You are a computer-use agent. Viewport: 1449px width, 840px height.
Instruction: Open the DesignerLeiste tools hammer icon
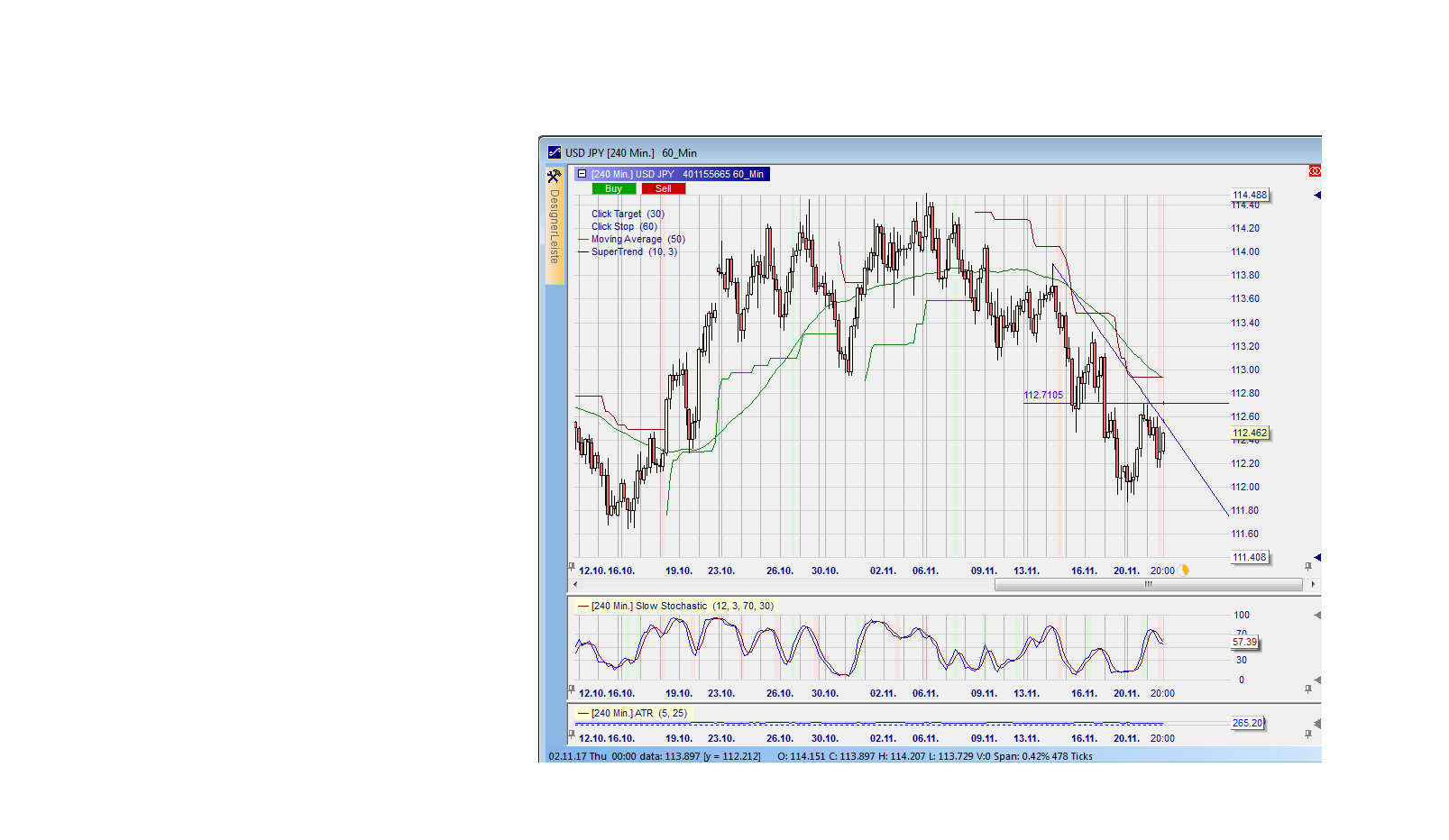click(x=554, y=177)
